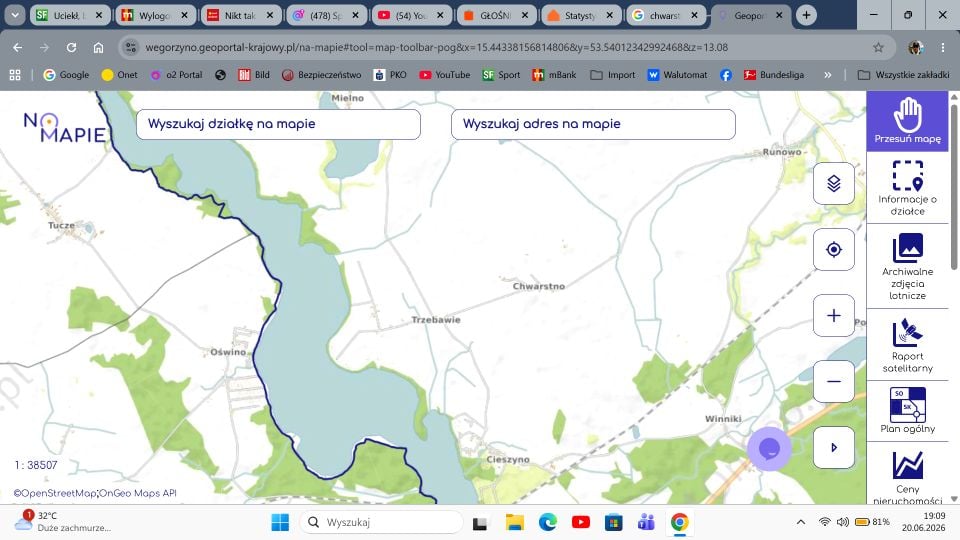960x540 pixels.
Task: Open Plan ogólny tool
Action: click(x=907, y=410)
